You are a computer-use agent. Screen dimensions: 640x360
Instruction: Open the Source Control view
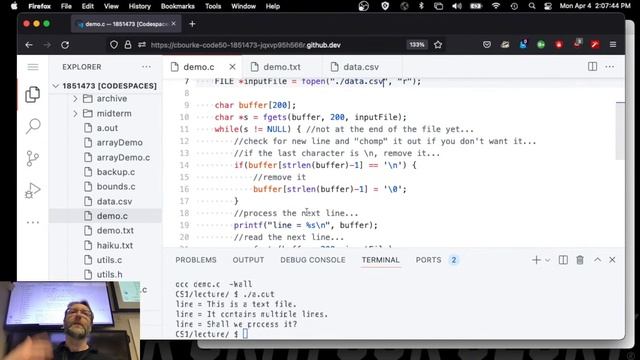(x=33, y=158)
